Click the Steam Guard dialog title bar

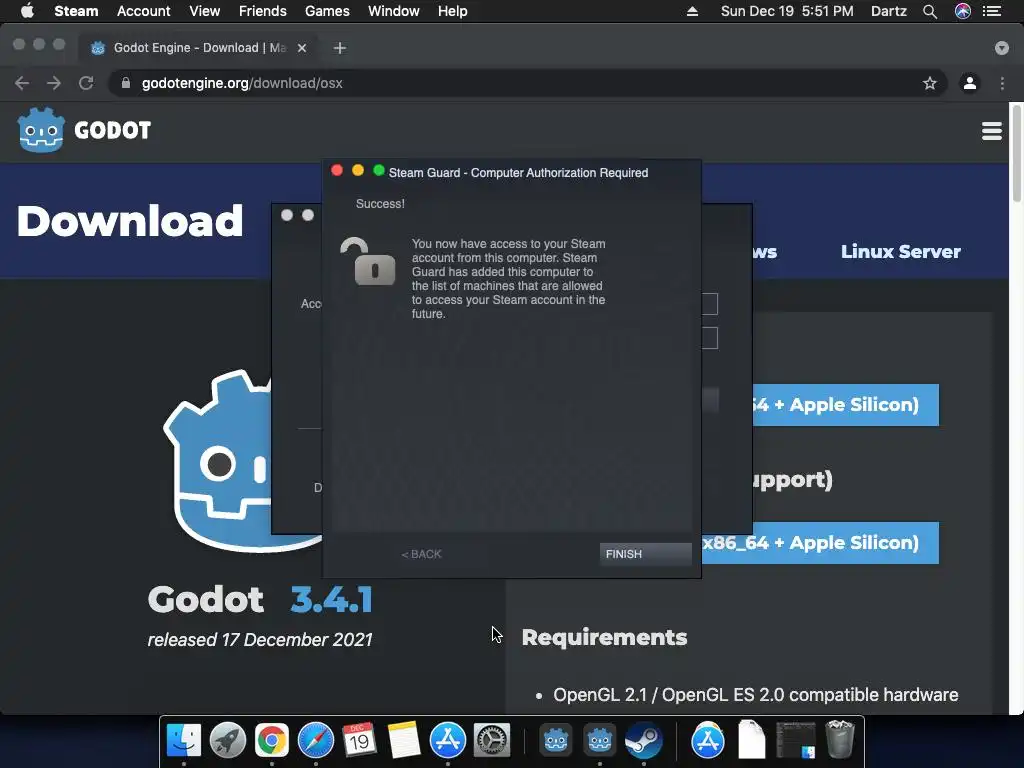pos(512,172)
